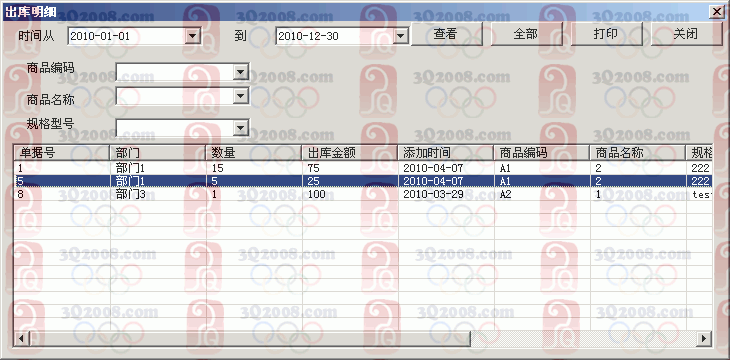Viewport: 730px width, 360px height.
Task: Click the horizontal scrollbar left arrow
Action: (x=21, y=338)
